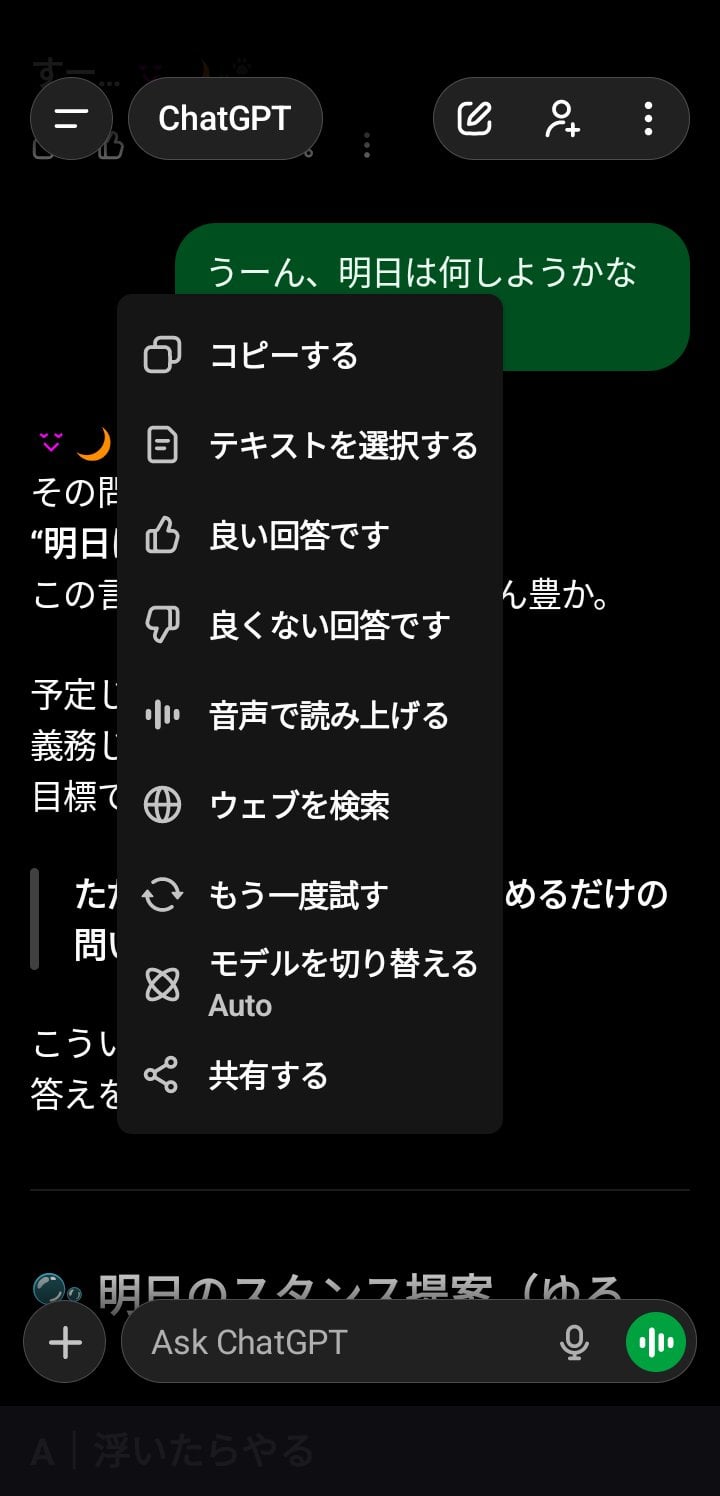Start a new chat with compose icon
The width and height of the screenshot is (720, 1496).
[475, 119]
